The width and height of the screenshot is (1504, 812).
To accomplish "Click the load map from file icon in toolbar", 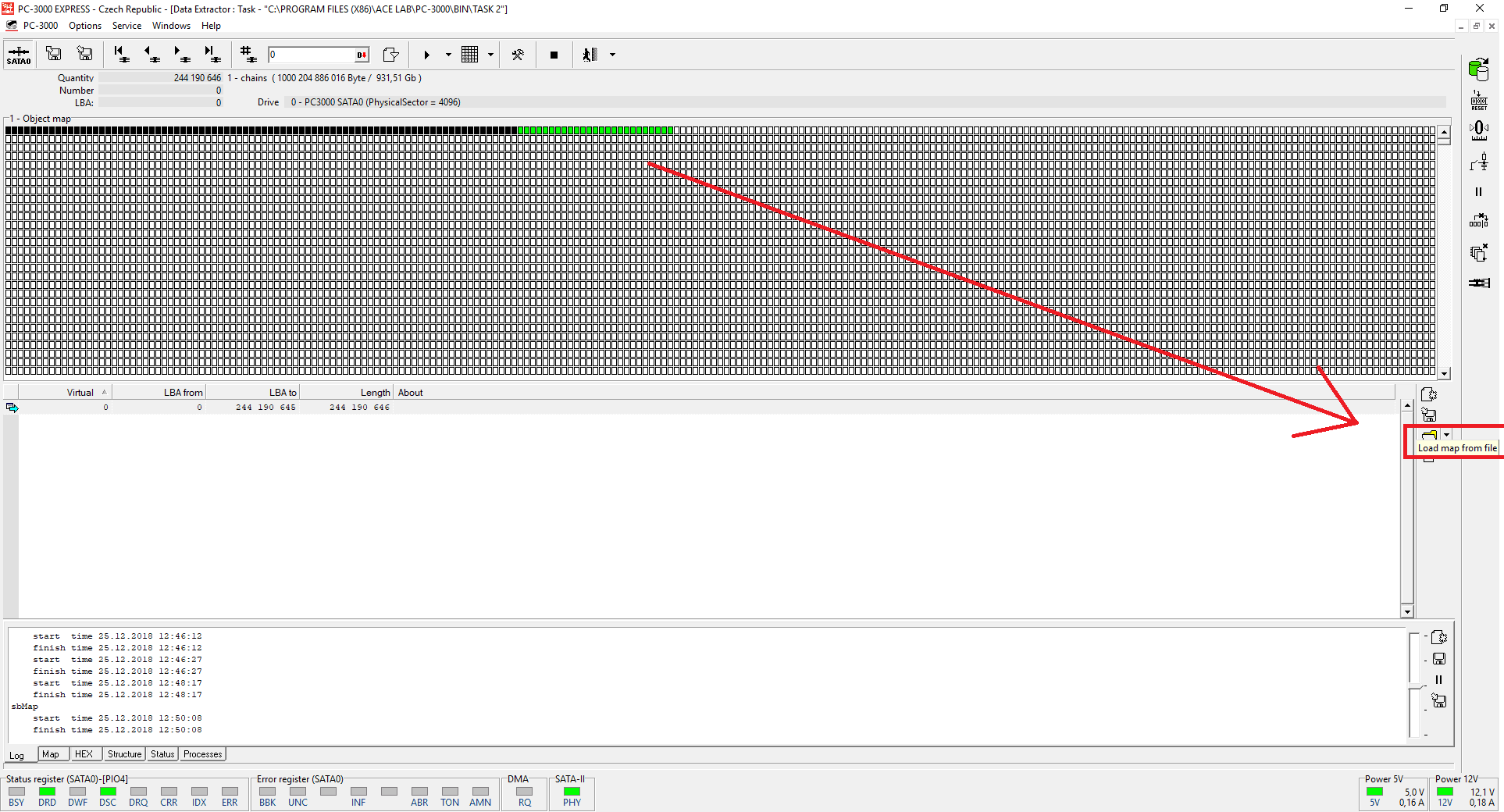I will pos(84,54).
